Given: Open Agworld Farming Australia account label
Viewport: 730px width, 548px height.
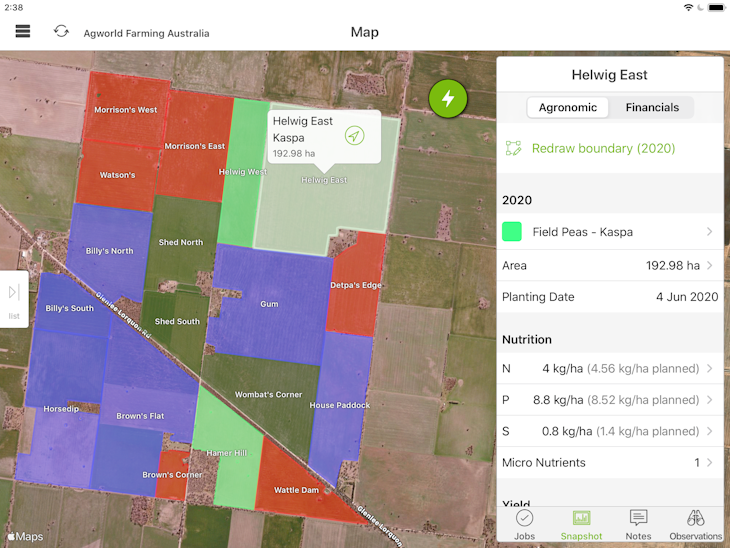Looking at the screenshot, I should click(x=146, y=33).
